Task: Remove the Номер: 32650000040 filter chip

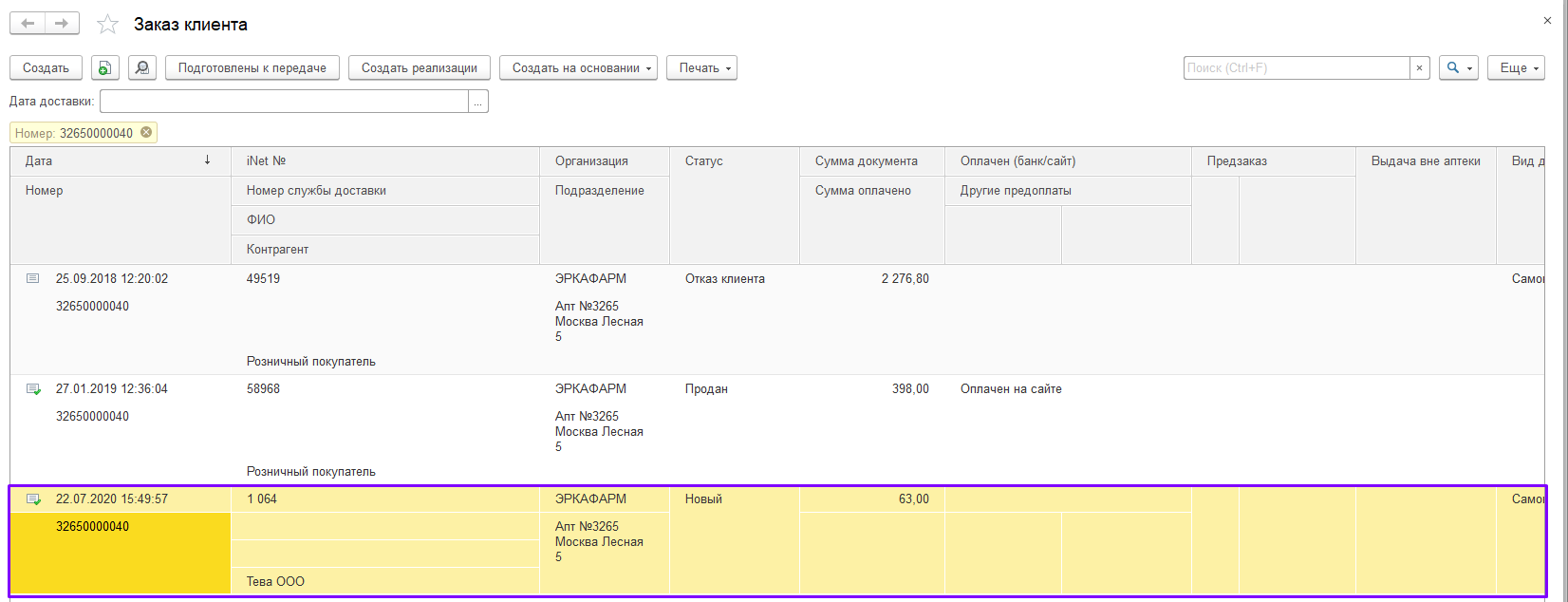Action: coord(146,133)
